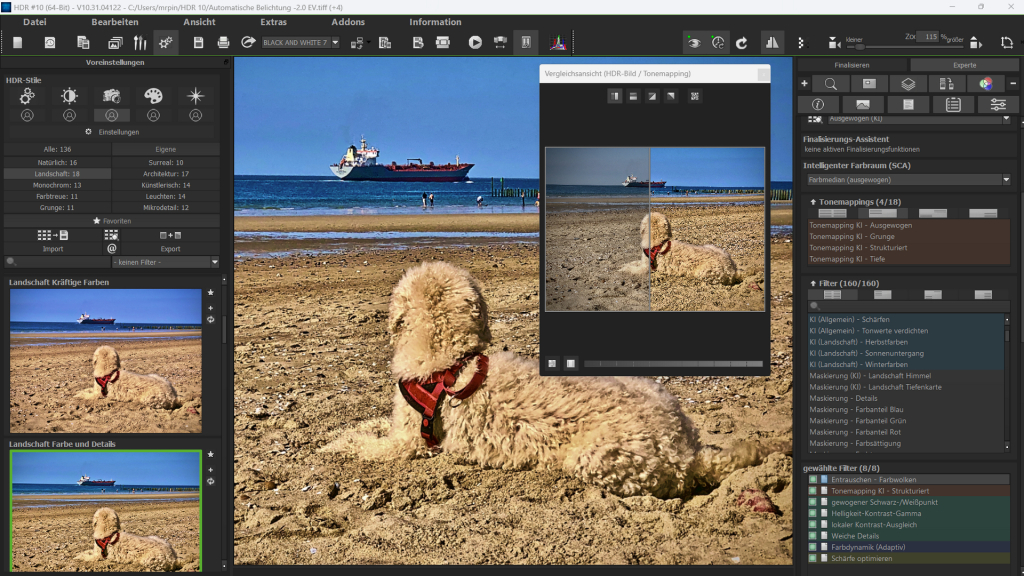Image resolution: width=1024 pixels, height=576 pixels.
Task: Select the vertical split icon in Vergleichsansicht
Action: point(615,95)
